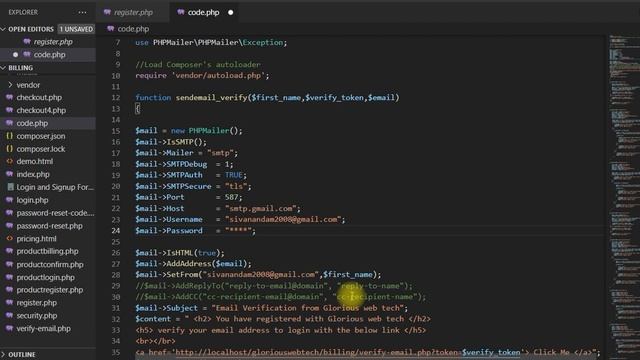Click the Port value 587

point(231,197)
